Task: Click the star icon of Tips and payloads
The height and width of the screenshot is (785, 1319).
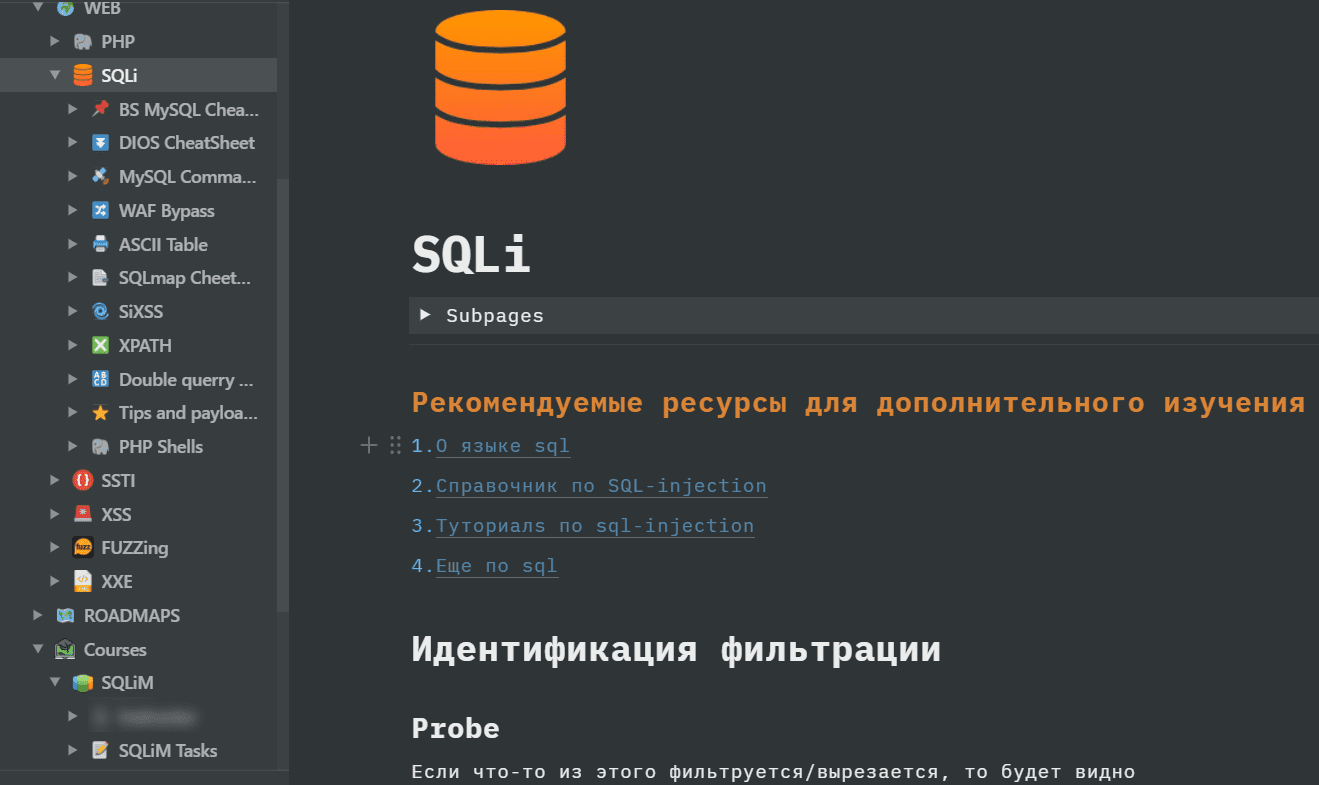Action: click(x=100, y=413)
